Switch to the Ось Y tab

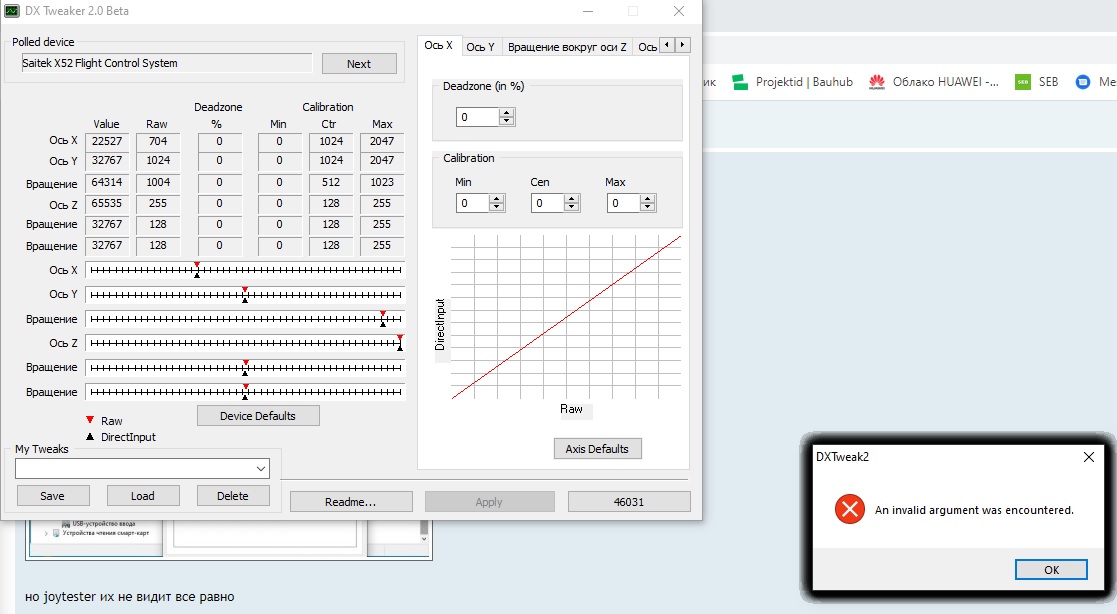[x=481, y=47]
